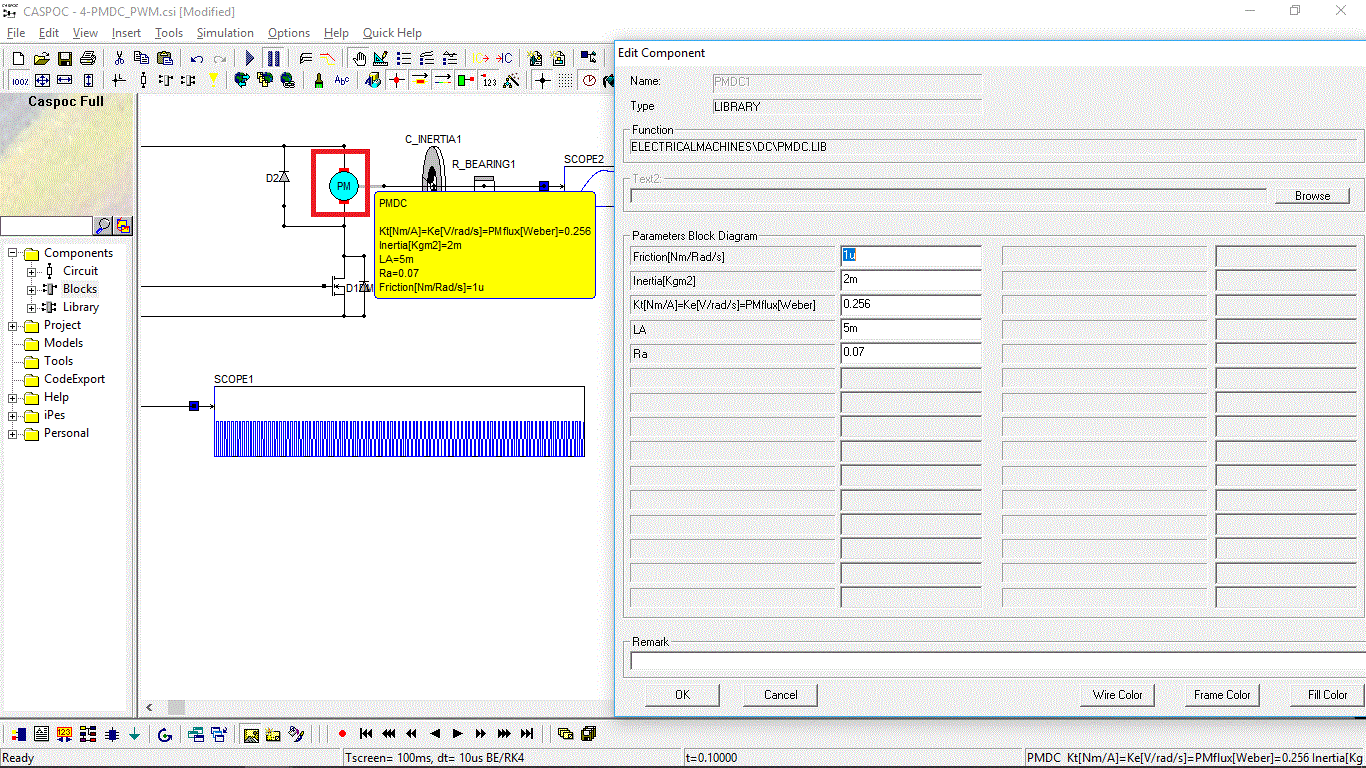Click the skip-to-end playback control
Screen dimensions: 1366x768
(527, 734)
